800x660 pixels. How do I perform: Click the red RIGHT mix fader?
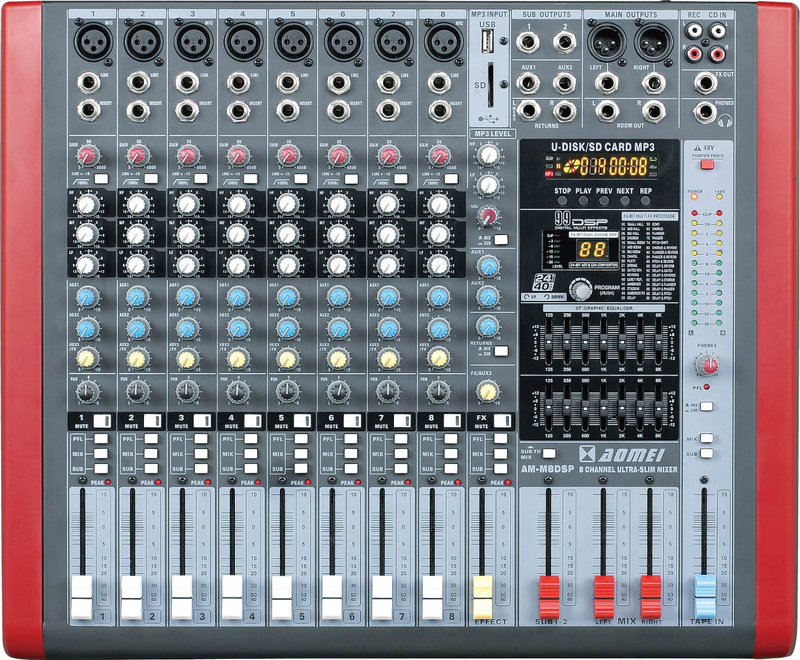651,597
